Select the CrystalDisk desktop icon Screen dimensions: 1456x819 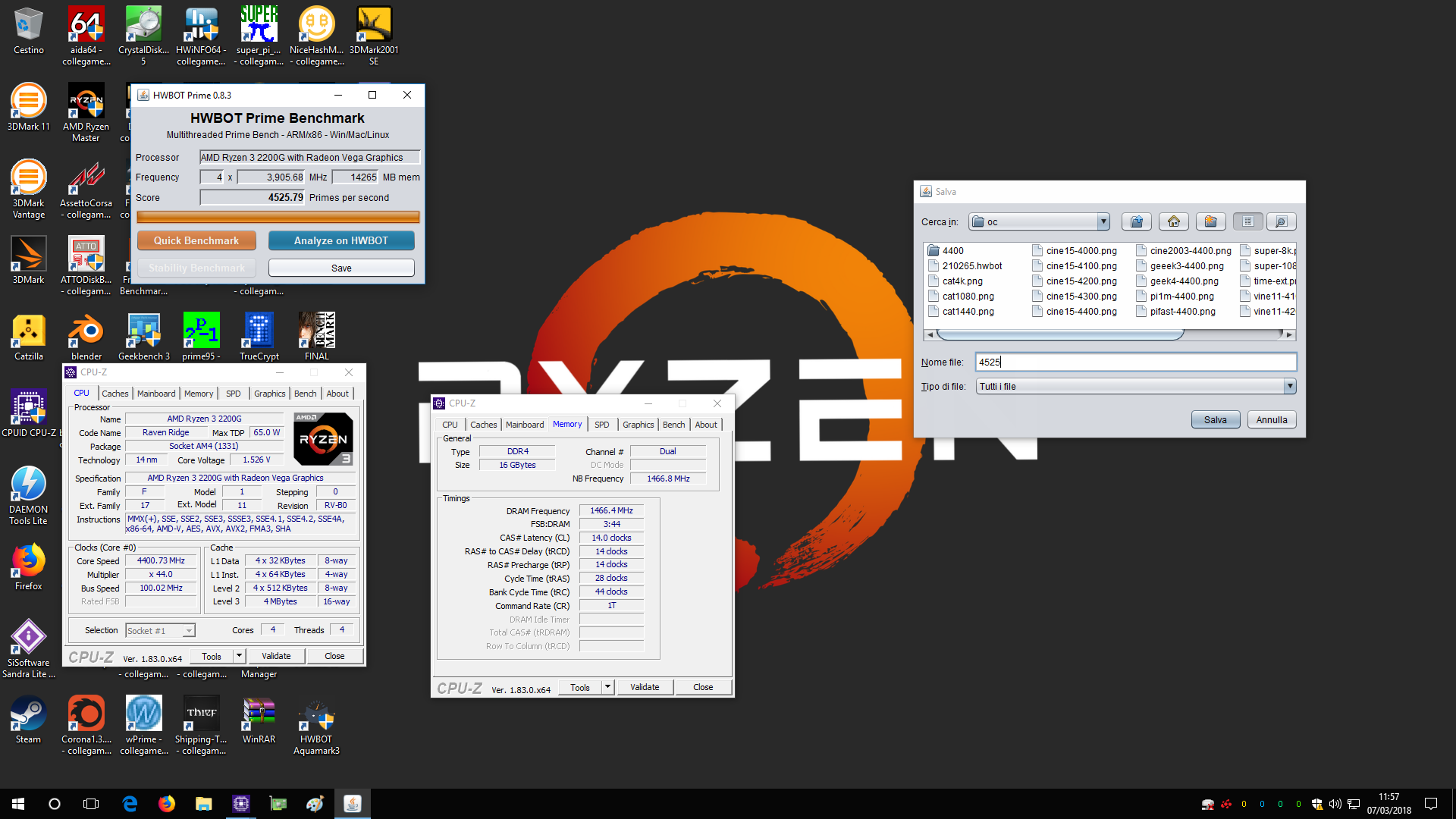click(143, 36)
